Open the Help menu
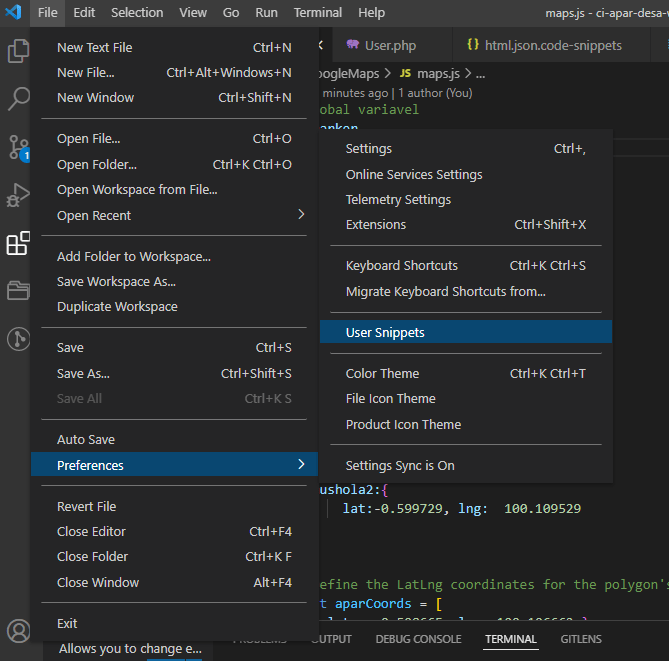 372,13
